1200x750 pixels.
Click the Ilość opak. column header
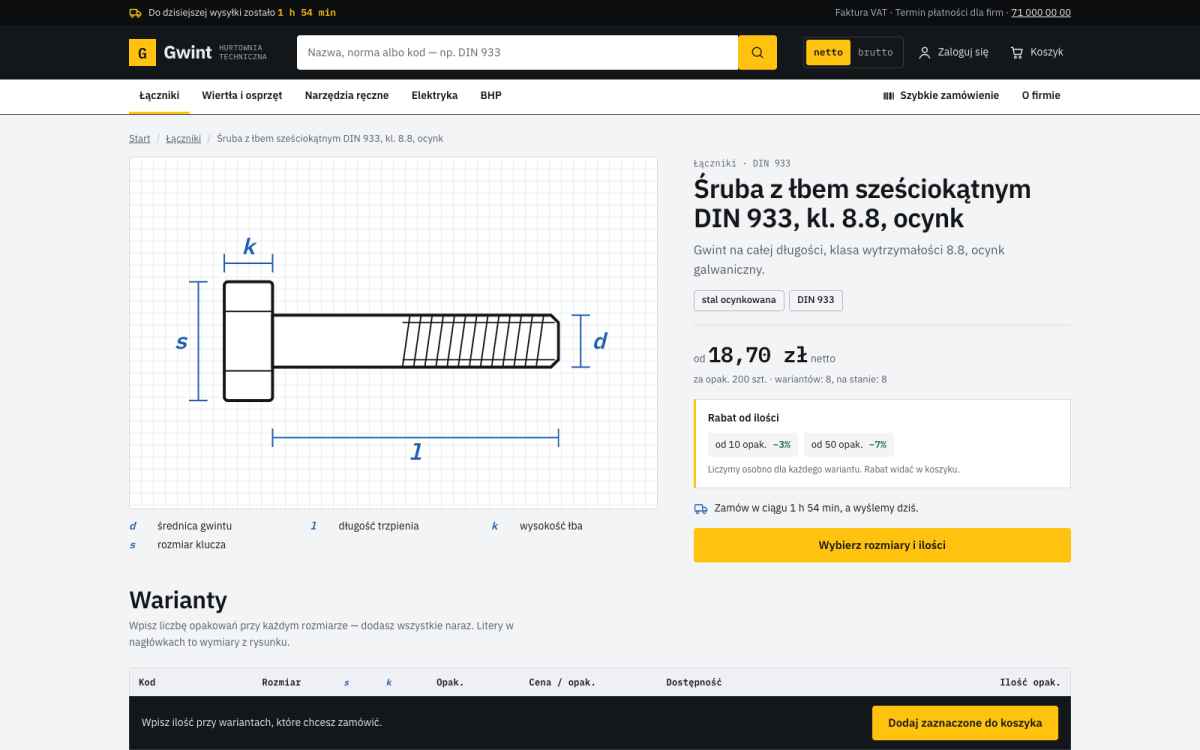pyautogui.click(x=1030, y=682)
